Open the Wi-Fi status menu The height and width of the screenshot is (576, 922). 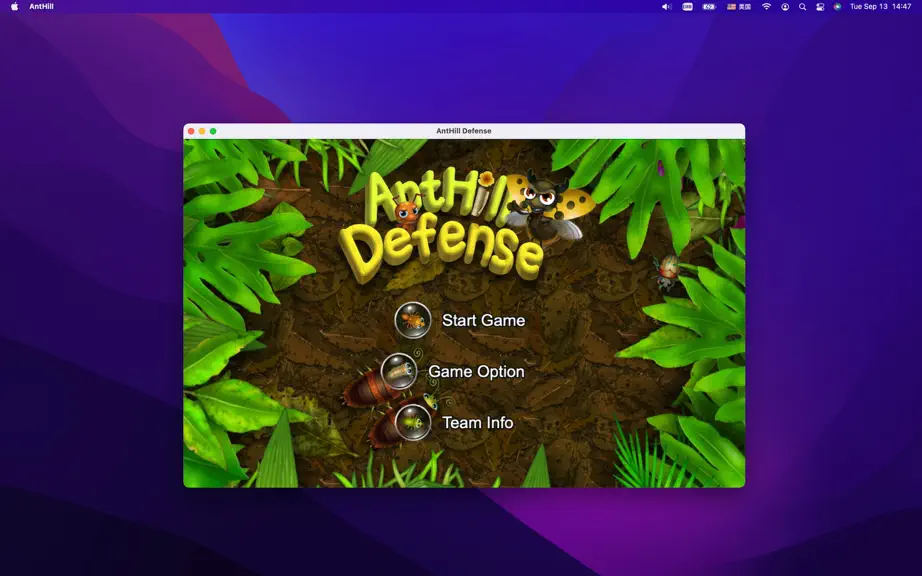pos(766,6)
